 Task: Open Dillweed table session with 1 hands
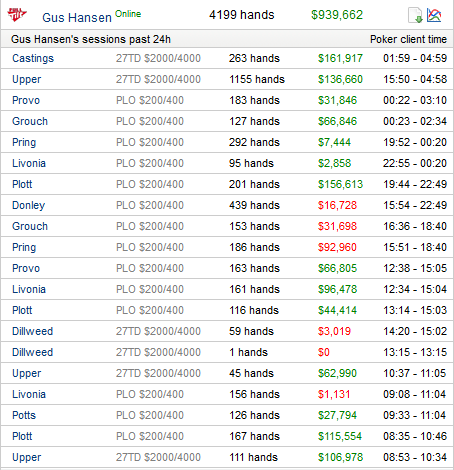tap(33, 352)
